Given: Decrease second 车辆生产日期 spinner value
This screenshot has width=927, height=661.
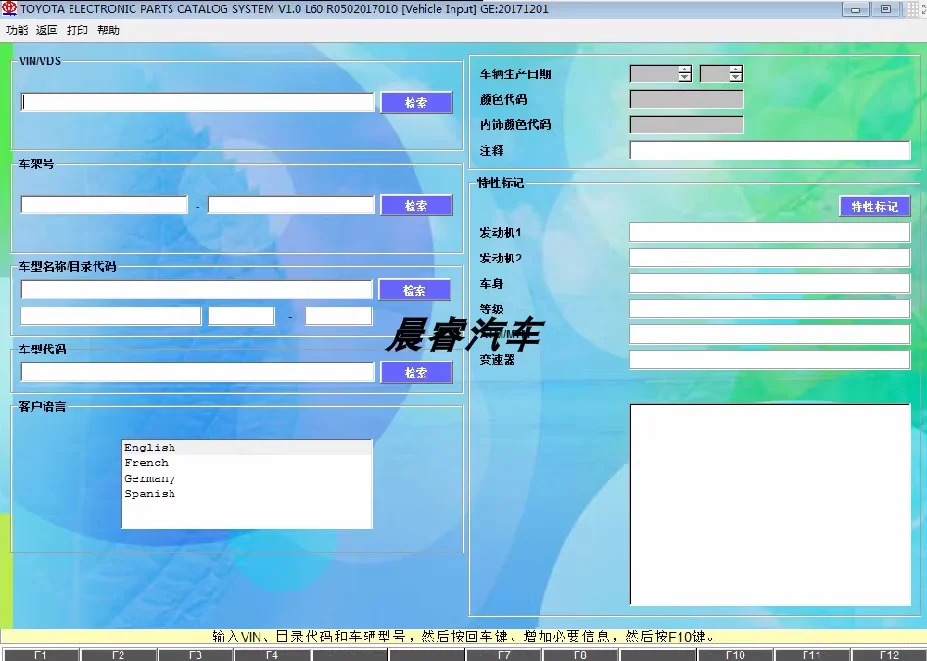Looking at the screenshot, I should pyautogui.click(x=735, y=78).
